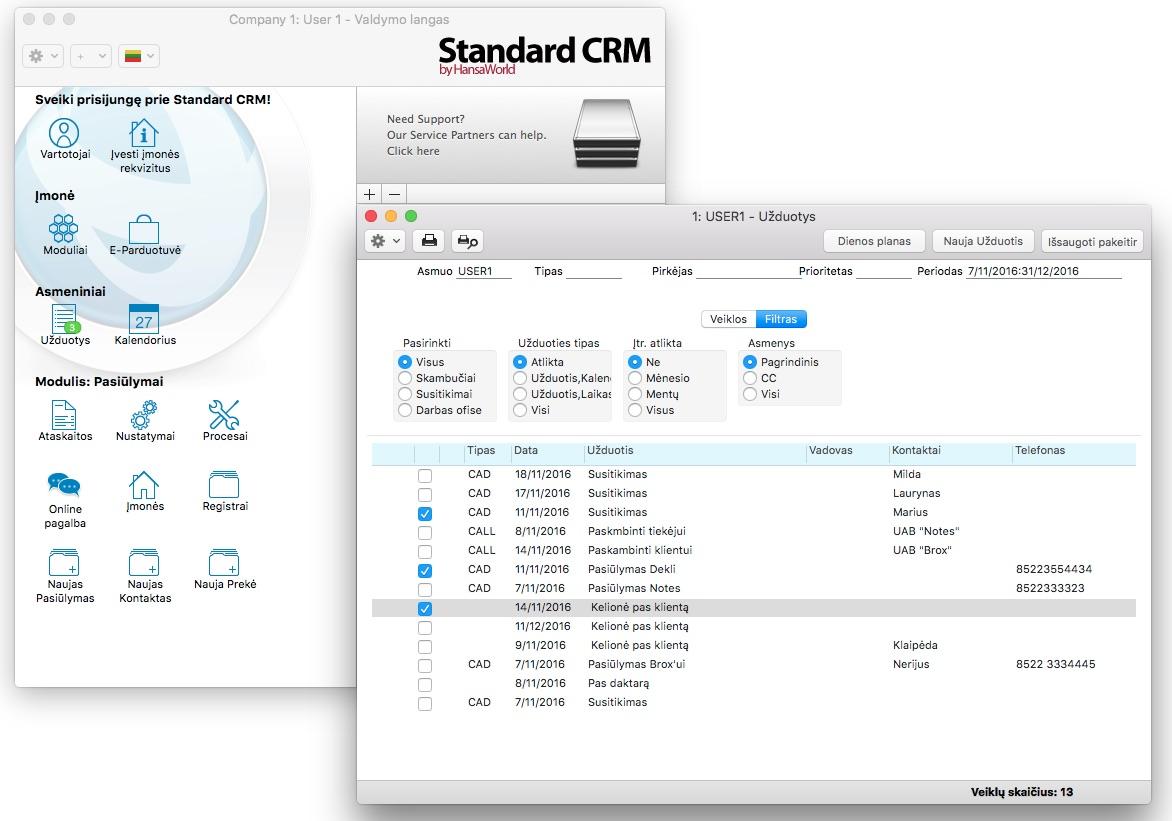Open the plus dropdown in Valdymo langas
The image size is (1172, 821).
tap(91, 56)
